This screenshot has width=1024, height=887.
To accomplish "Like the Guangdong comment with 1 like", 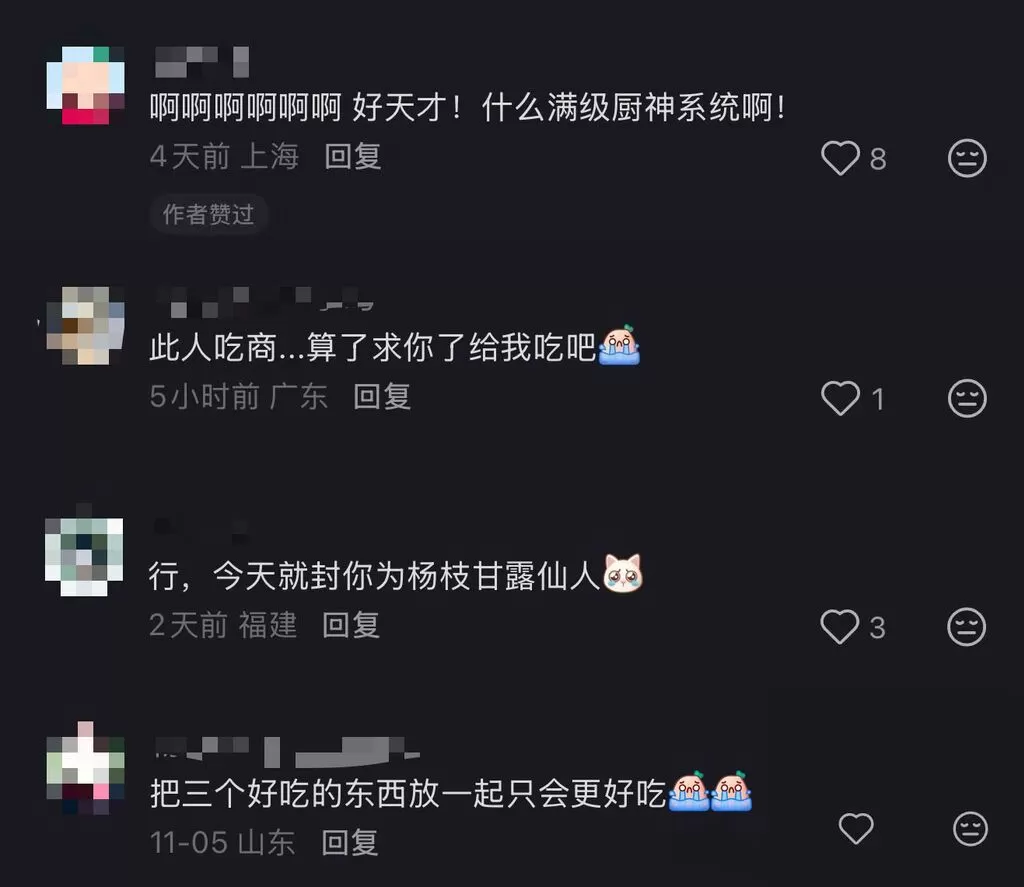I will (840, 398).
